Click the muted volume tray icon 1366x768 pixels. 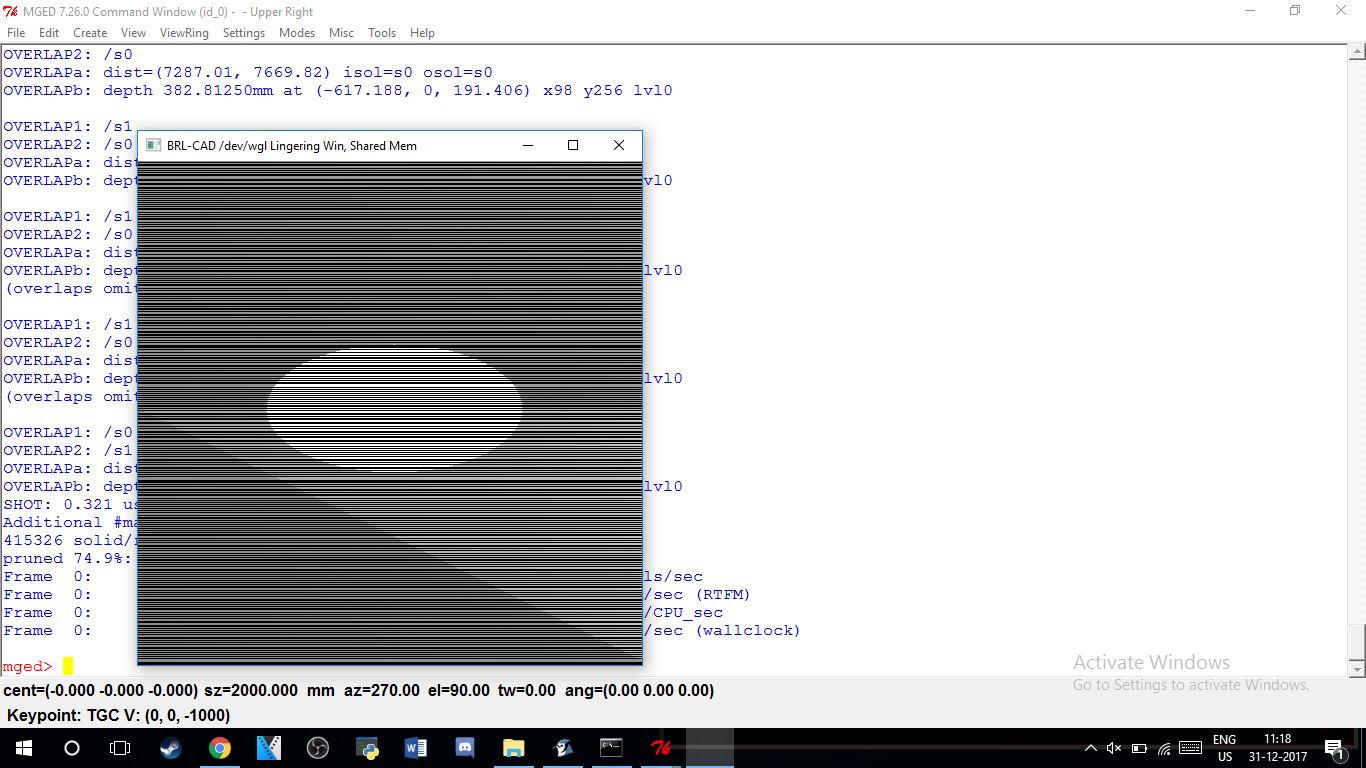[1114, 748]
